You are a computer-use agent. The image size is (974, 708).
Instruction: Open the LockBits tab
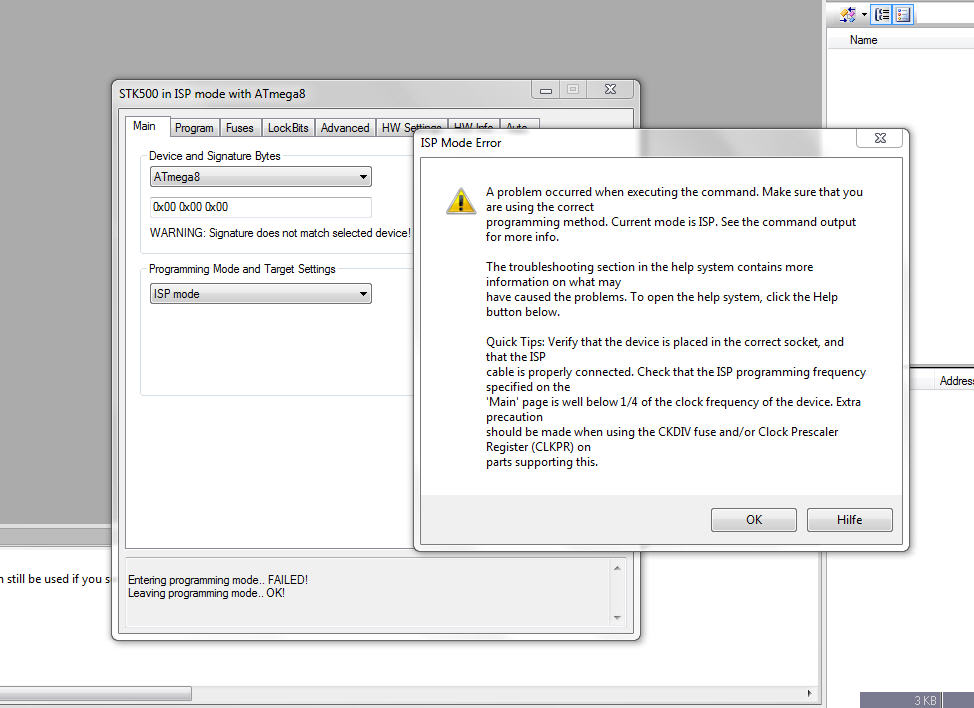point(288,128)
